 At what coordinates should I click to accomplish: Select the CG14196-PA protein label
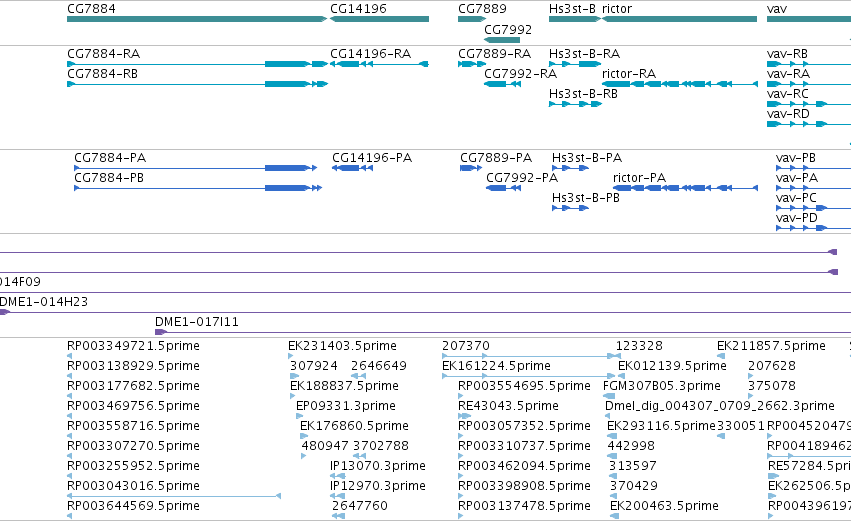(x=372, y=158)
